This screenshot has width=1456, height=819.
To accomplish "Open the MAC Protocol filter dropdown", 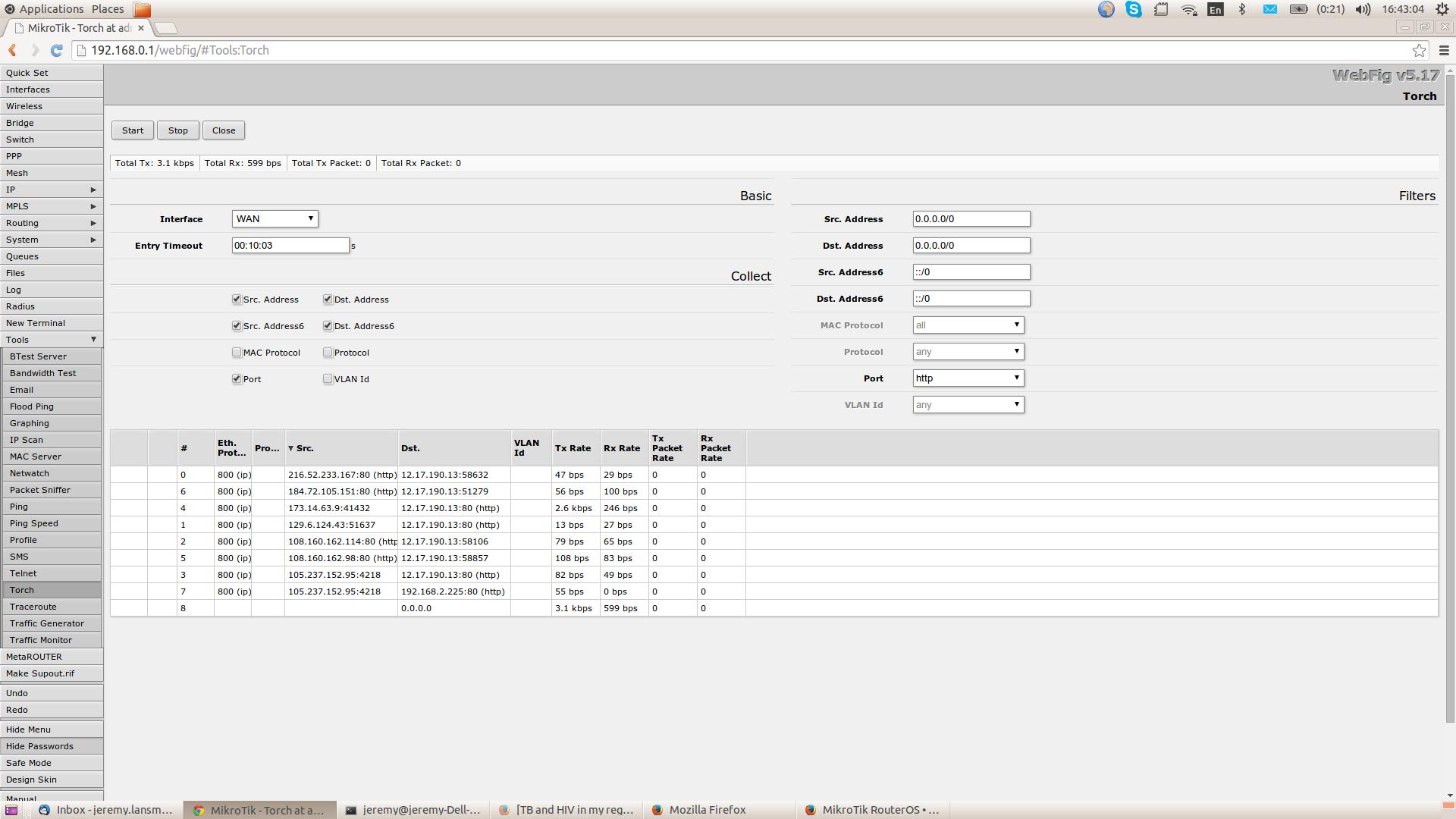I will tap(968, 325).
